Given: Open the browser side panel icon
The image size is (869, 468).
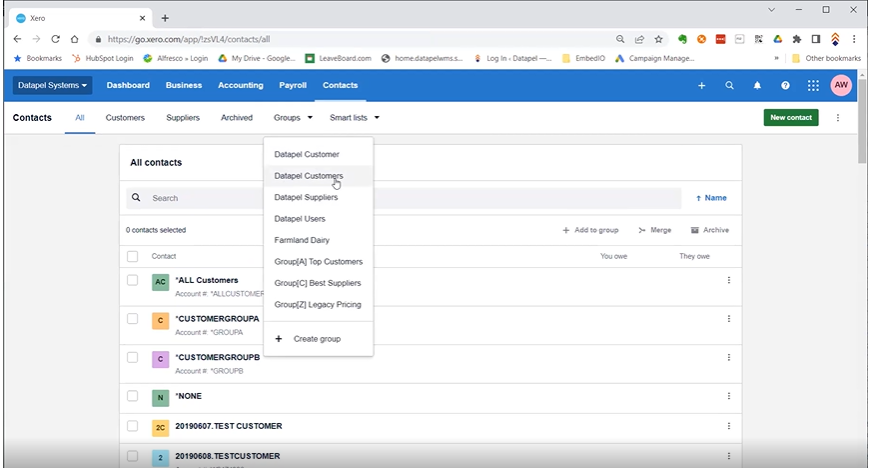Looking at the screenshot, I should tap(816, 39).
